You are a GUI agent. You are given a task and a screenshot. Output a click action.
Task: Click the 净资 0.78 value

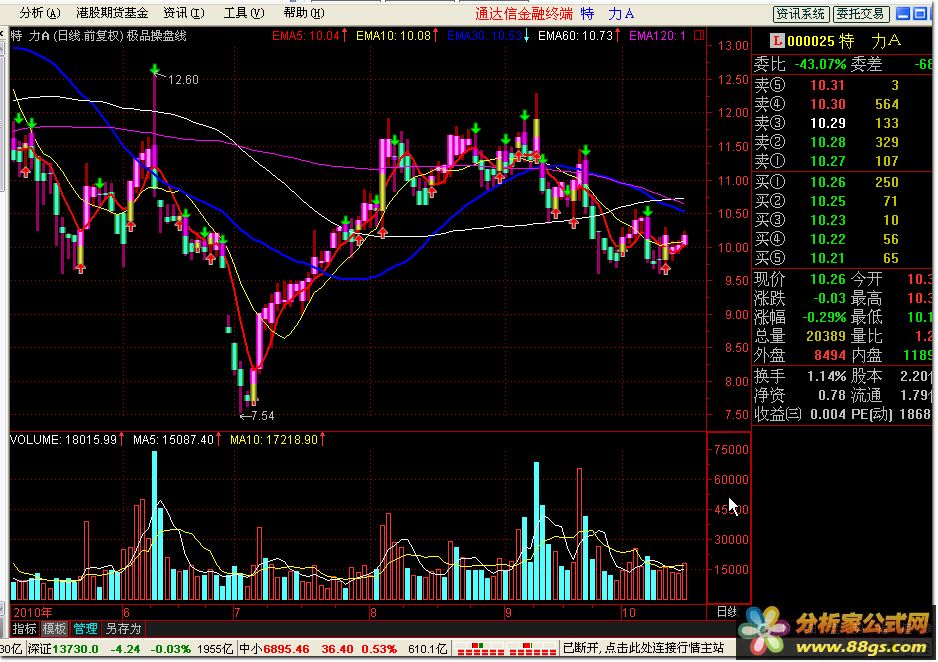pyautogui.click(x=832, y=396)
